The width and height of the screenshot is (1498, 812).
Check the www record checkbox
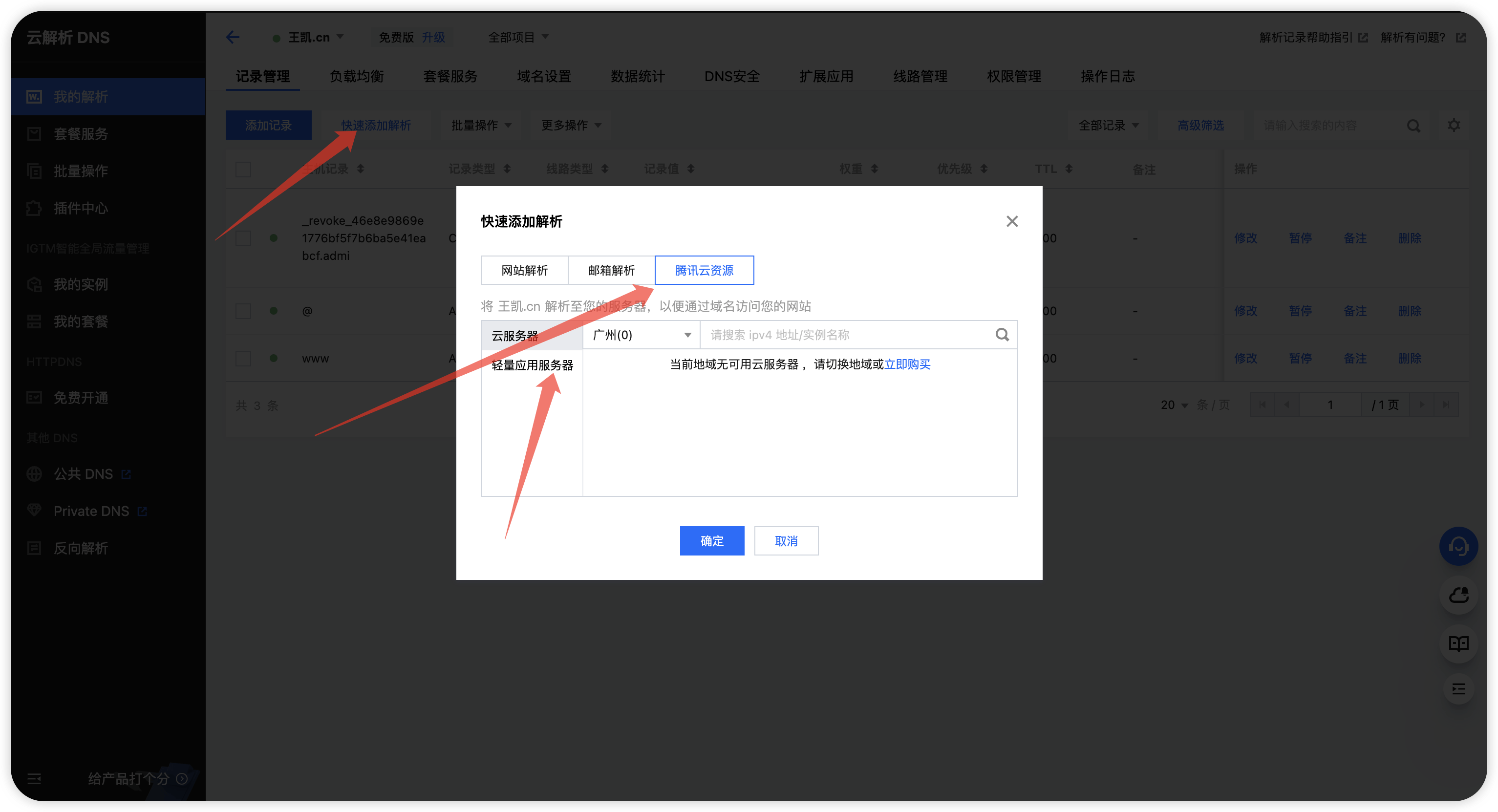click(x=243, y=358)
